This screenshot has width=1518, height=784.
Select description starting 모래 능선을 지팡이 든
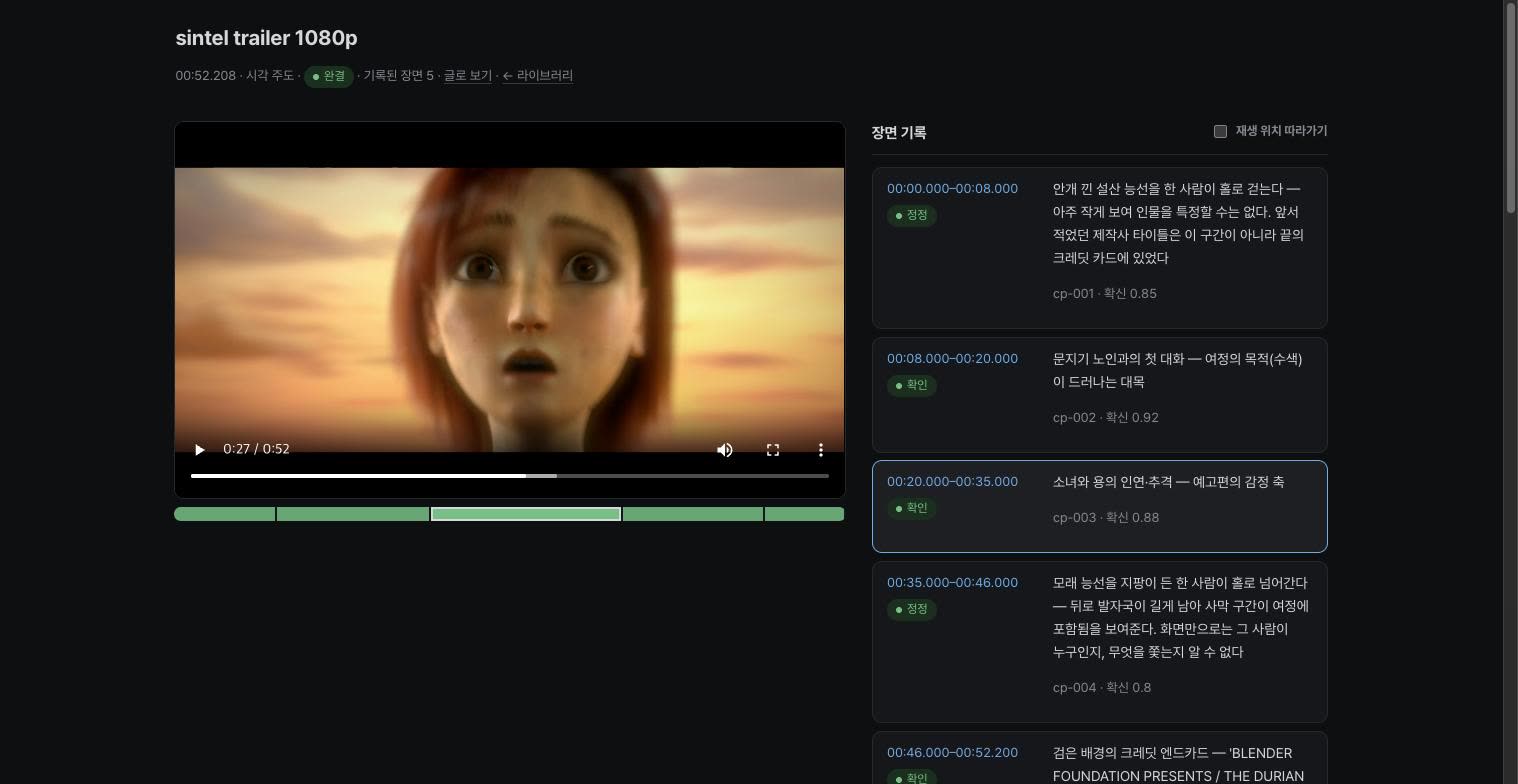tap(1181, 617)
